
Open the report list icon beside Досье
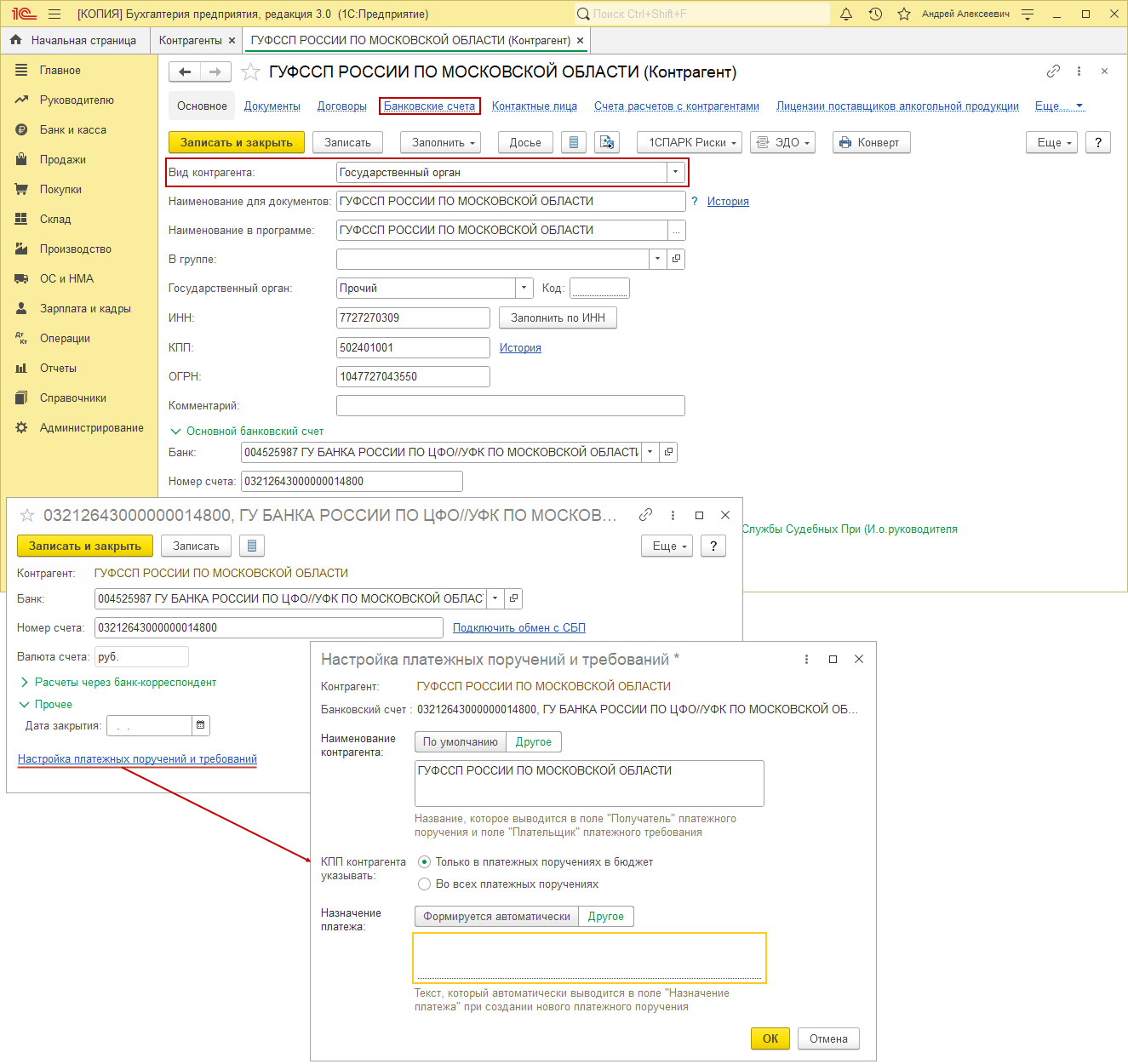click(574, 142)
